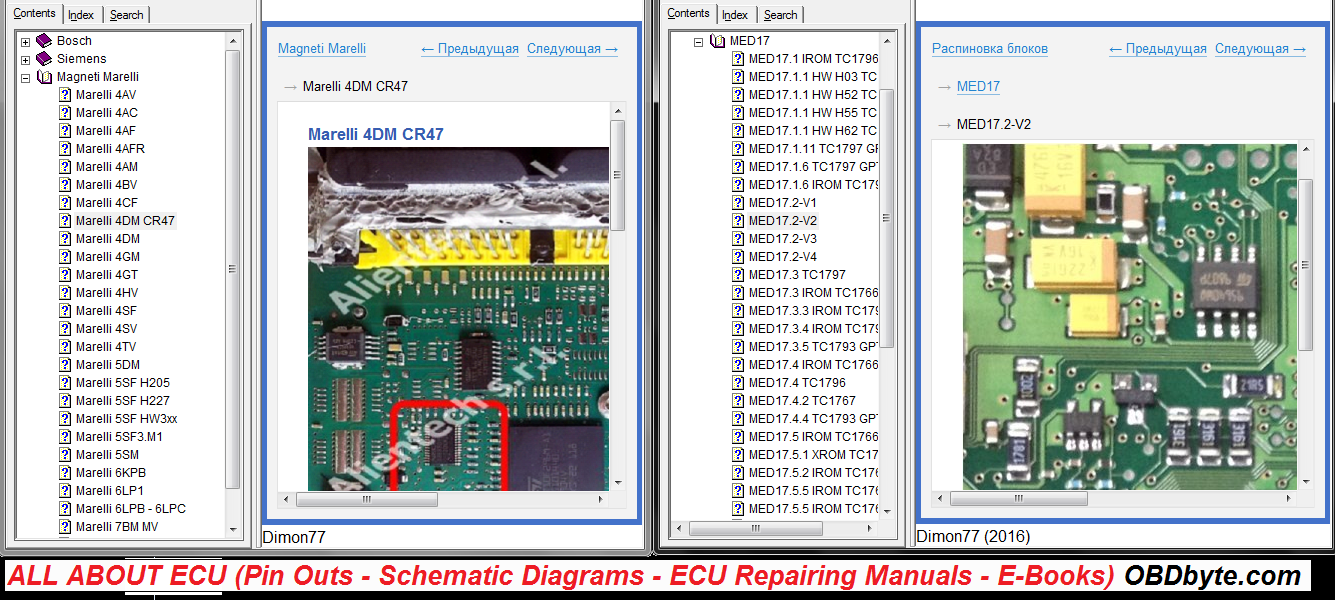Collapse the Magneti Marelli tree node
The height and width of the screenshot is (600, 1335).
click(x=25, y=78)
